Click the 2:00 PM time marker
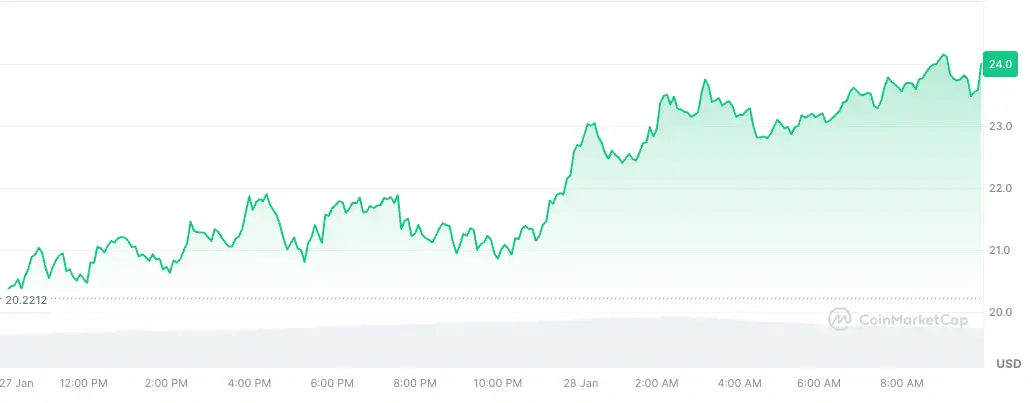 tap(166, 382)
